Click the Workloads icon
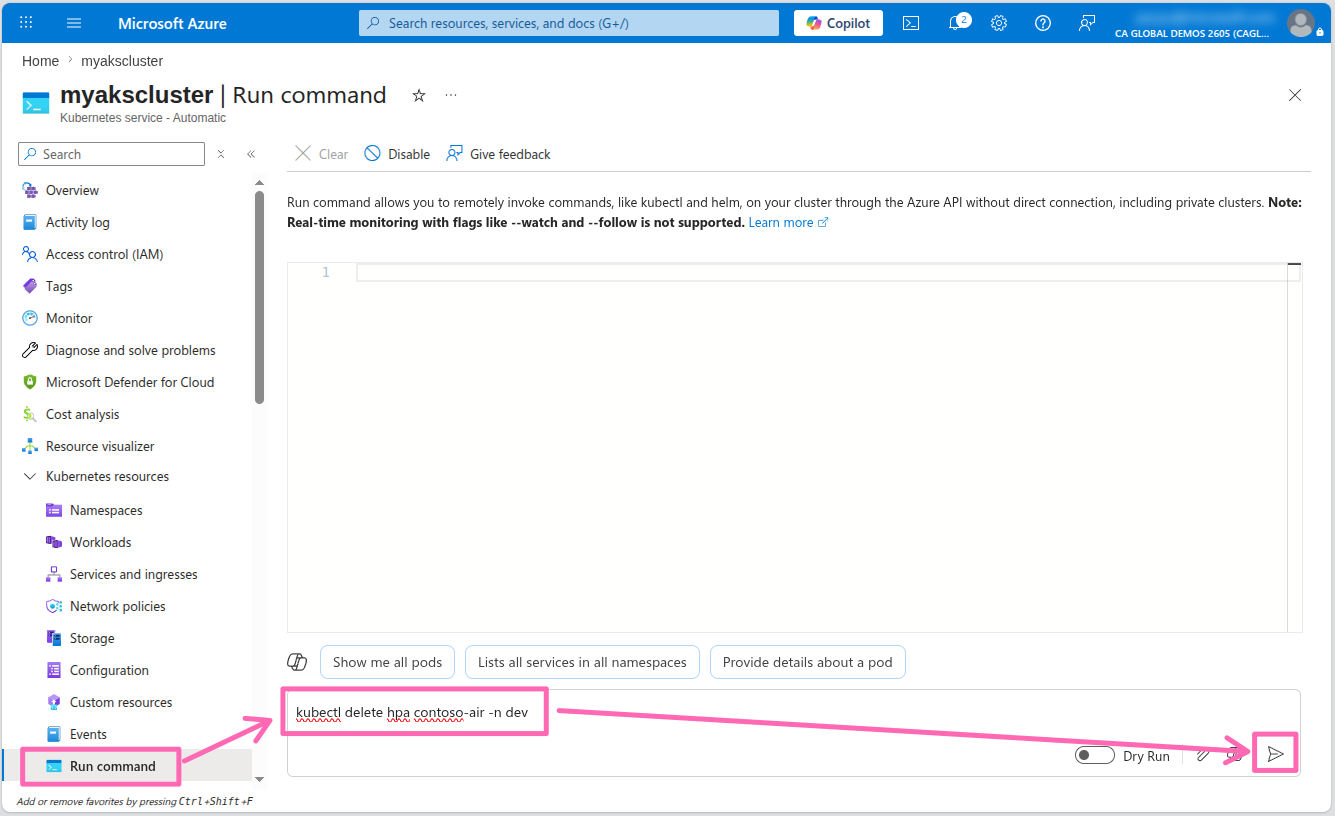The width and height of the screenshot is (1335, 816). 54,542
